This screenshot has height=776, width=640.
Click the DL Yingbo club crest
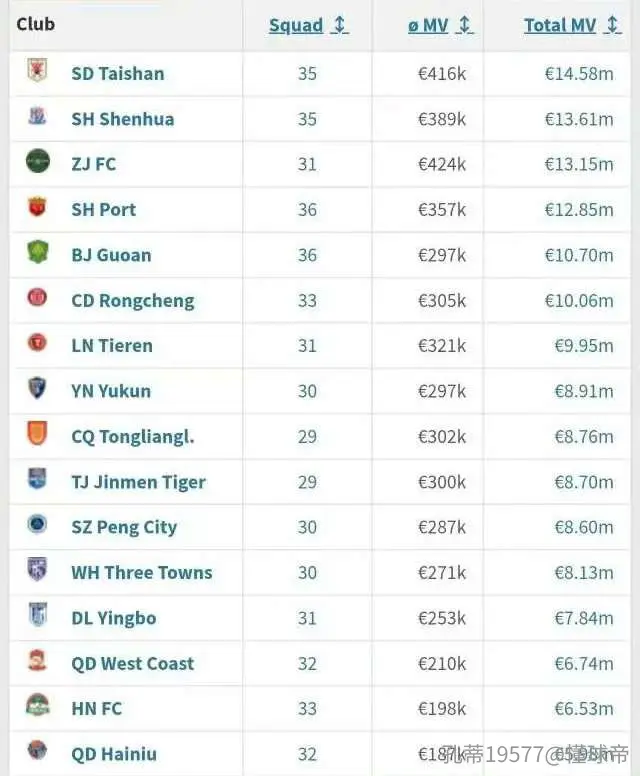(38, 614)
